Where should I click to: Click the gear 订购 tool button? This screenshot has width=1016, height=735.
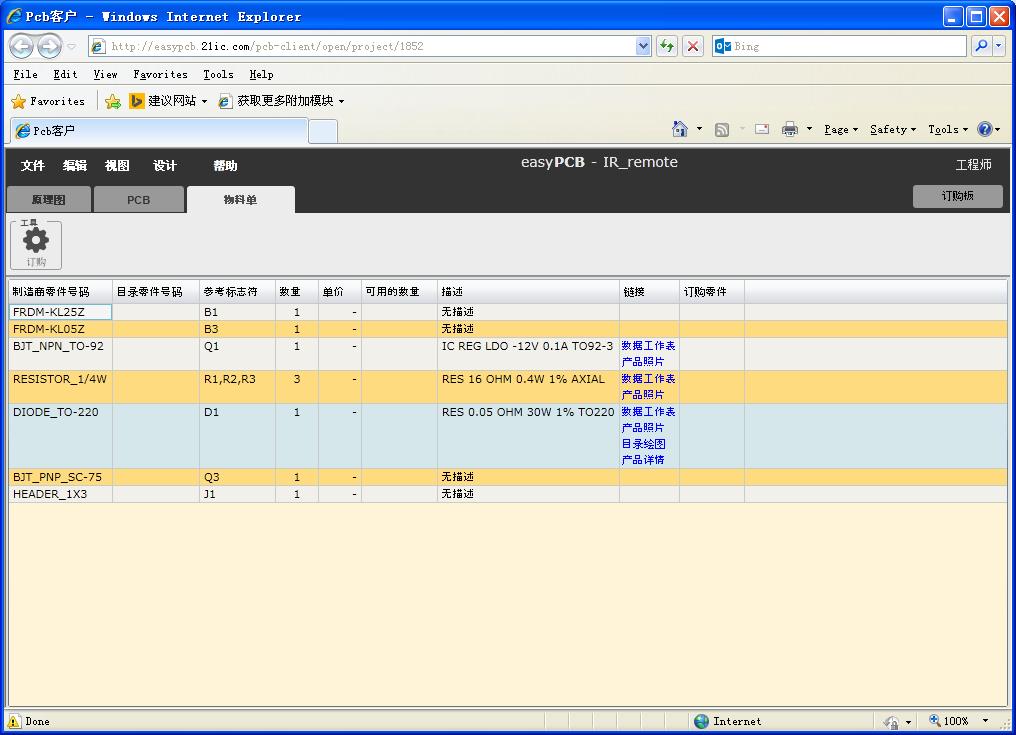pyautogui.click(x=36, y=245)
